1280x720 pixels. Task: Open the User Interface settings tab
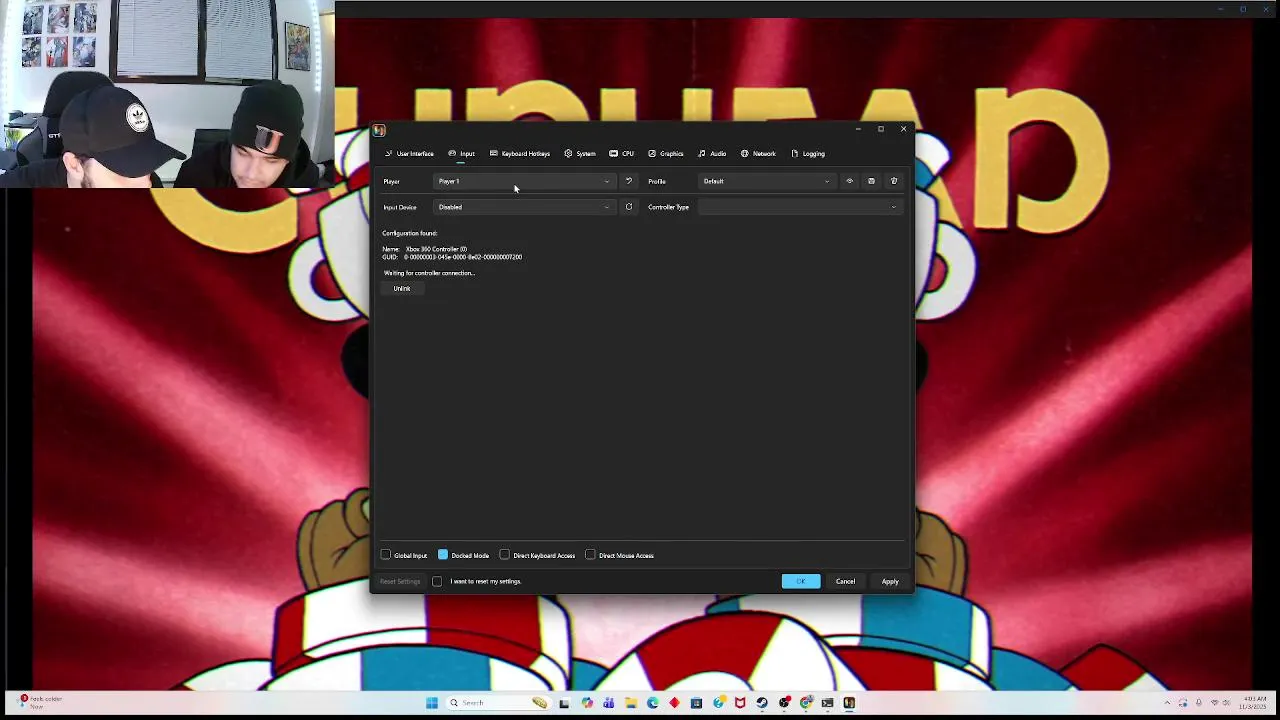409,154
